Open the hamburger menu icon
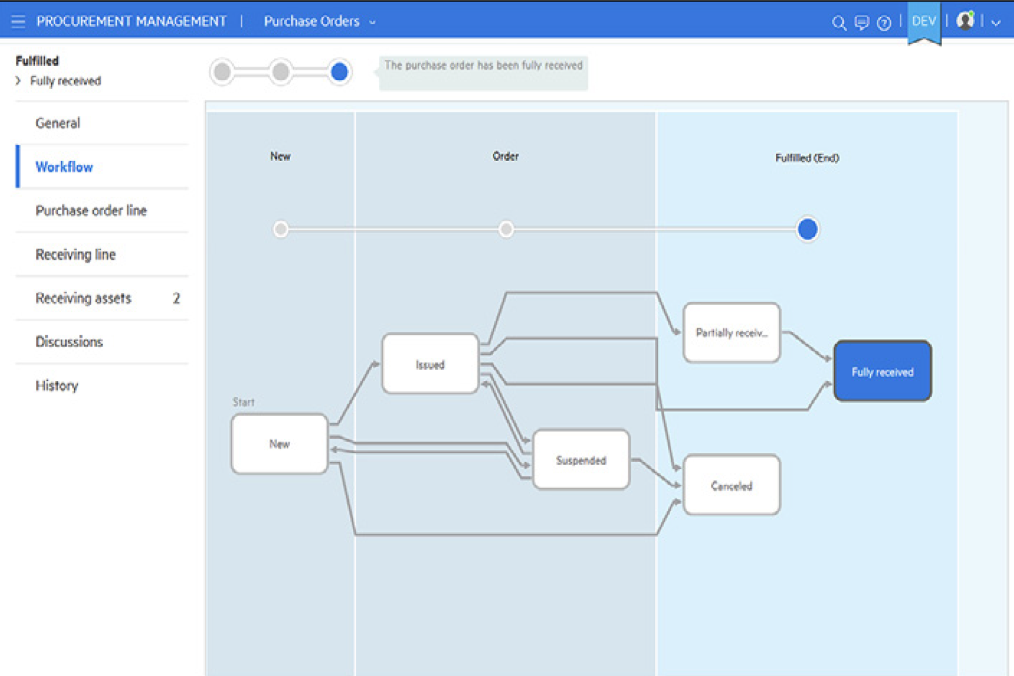Viewport: 1014px width, 676px height. 18,20
